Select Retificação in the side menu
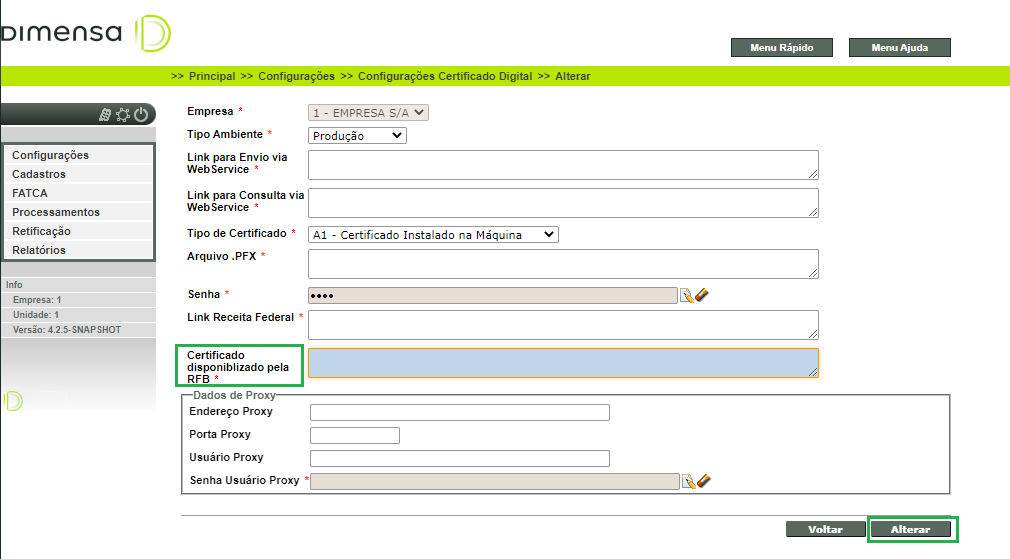1010x559 pixels. 79,231
